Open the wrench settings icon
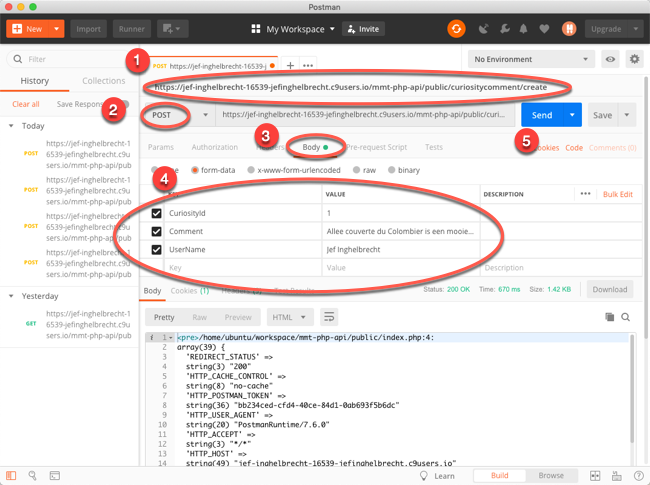The height and width of the screenshot is (485, 650). [504, 29]
